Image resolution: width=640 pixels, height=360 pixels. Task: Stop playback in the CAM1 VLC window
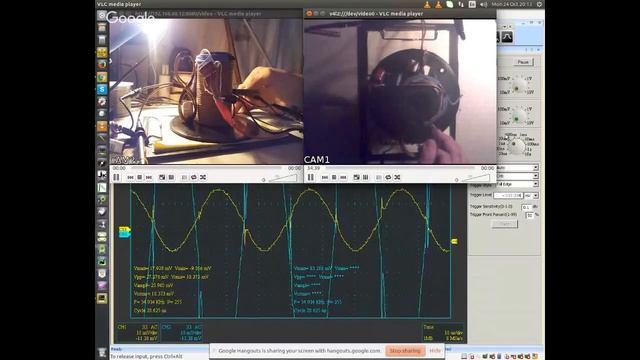(334, 177)
